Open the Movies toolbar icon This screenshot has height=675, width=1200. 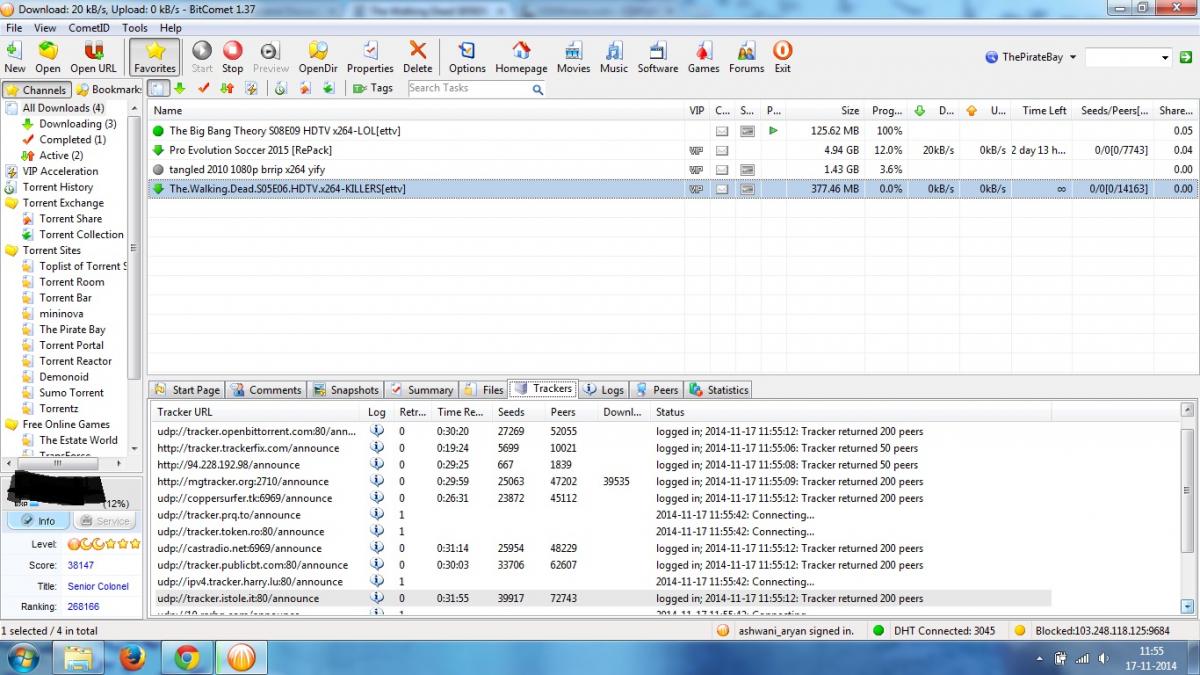click(573, 57)
